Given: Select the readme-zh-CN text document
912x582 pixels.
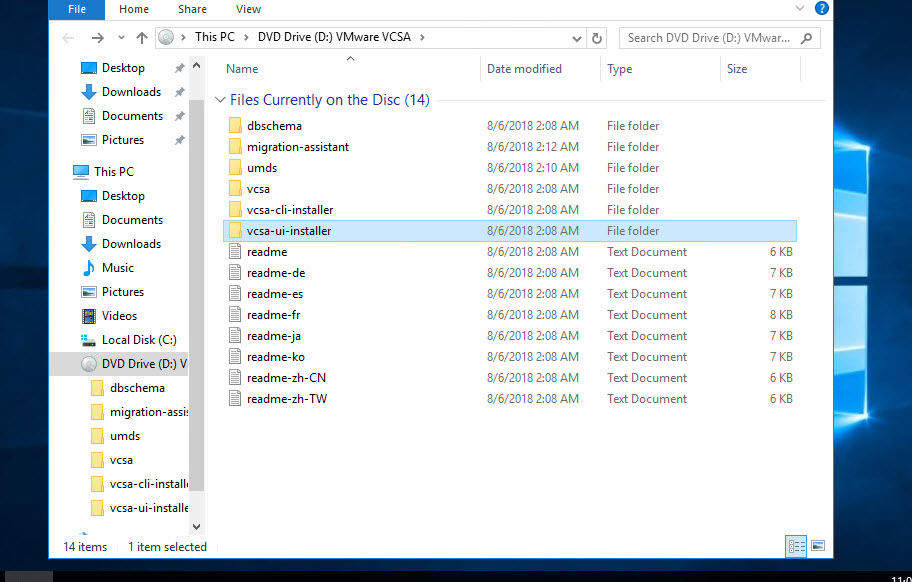Looking at the screenshot, I should click(x=286, y=378).
